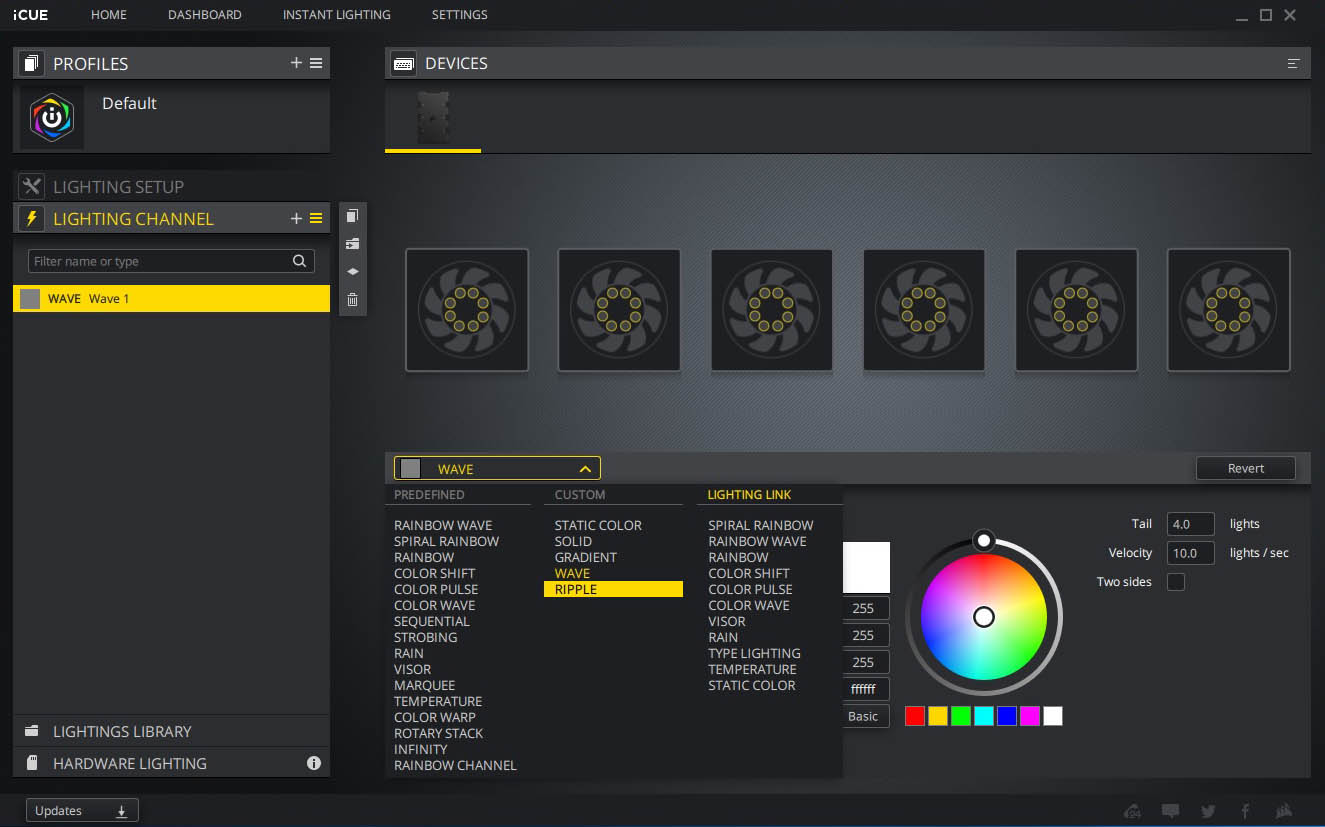Toggle the Two sides checkbox
Viewport: 1325px width, 827px height.
1176,582
